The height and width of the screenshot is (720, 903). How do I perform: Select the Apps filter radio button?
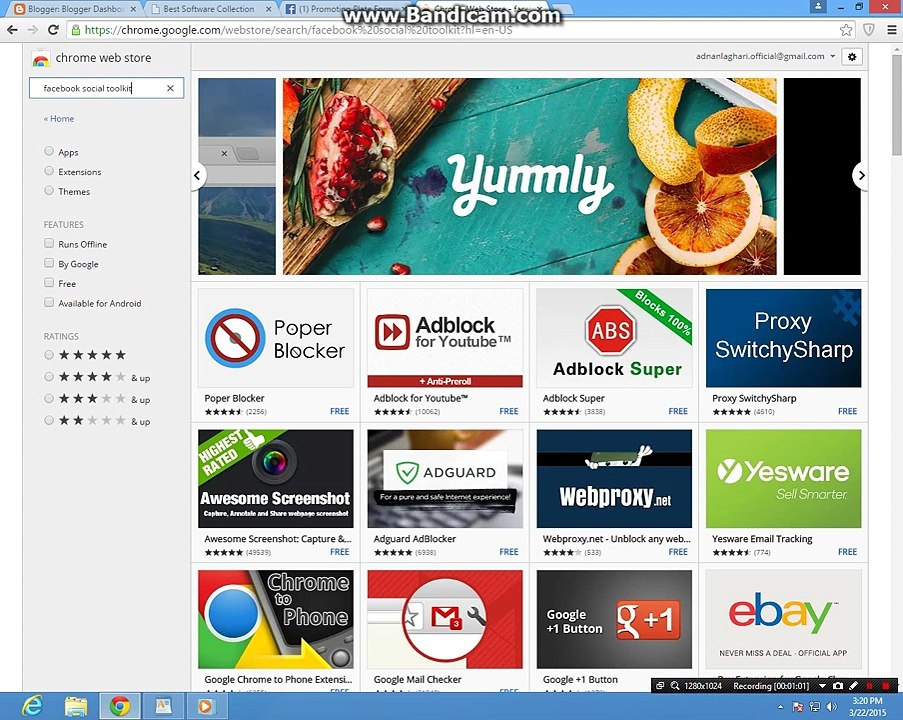tap(49, 151)
